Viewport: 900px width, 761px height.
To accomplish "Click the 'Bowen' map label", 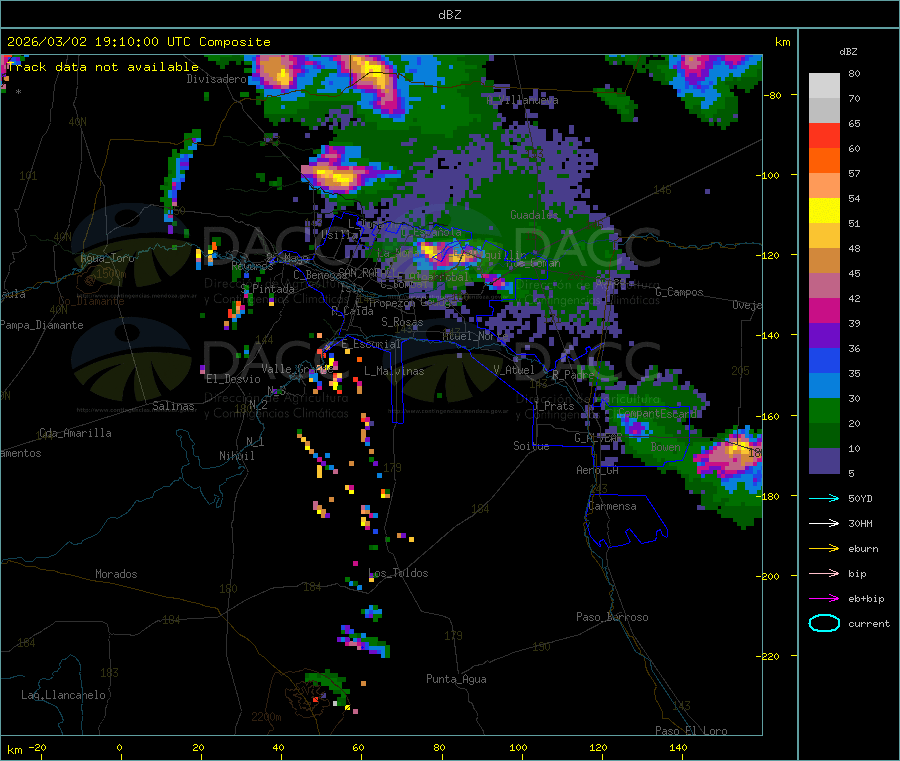I will tap(665, 446).
